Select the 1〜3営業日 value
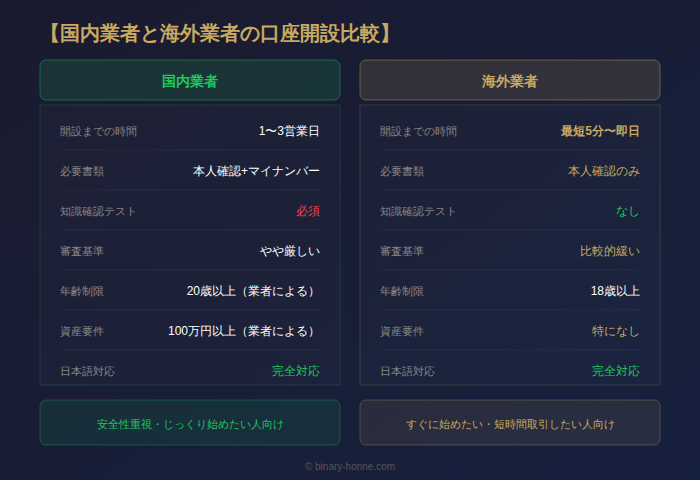Viewport: 700px width, 480px height. (x=289, y=131)
